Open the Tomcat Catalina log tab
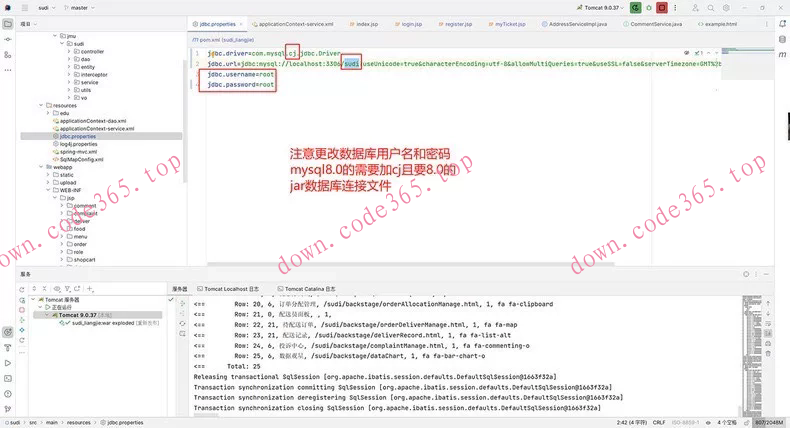 point(316,288)
